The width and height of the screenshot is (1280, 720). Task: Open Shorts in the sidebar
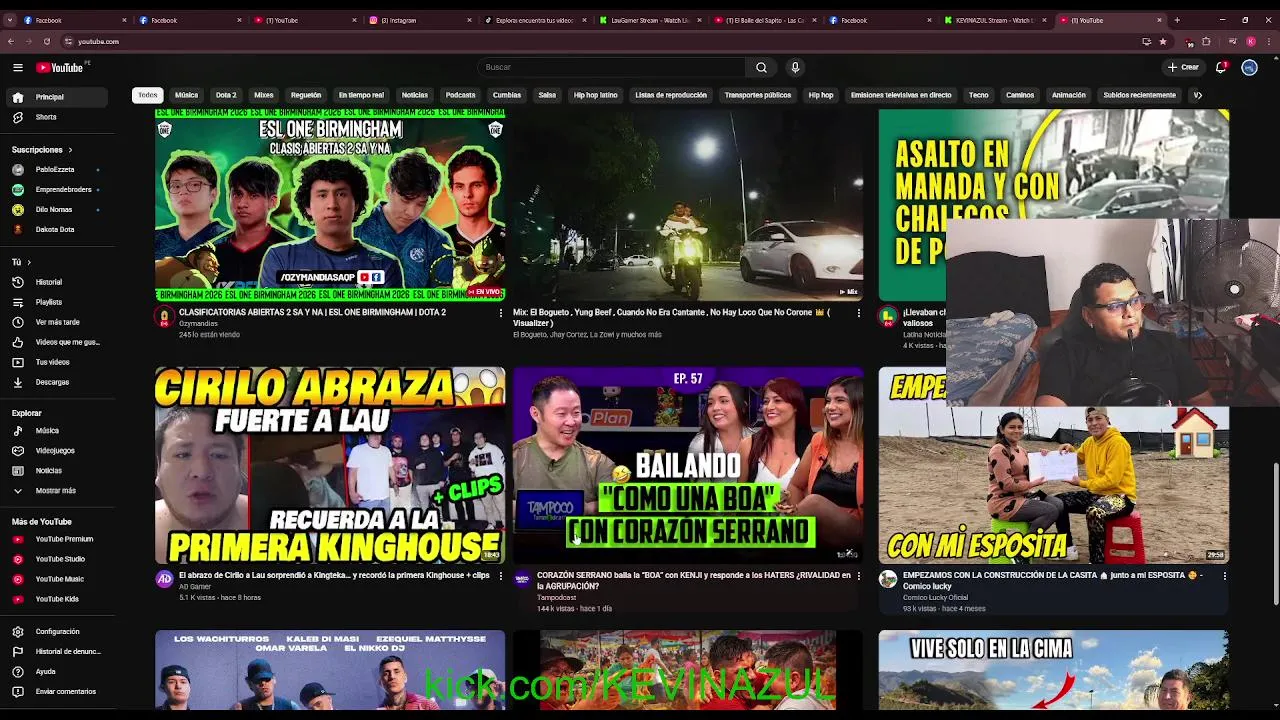point(55,117)
